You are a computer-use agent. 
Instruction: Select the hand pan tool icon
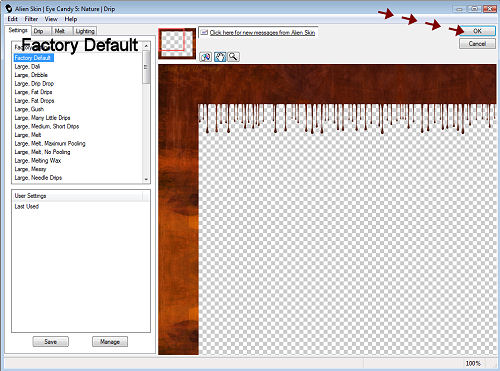tap(220, 57)
